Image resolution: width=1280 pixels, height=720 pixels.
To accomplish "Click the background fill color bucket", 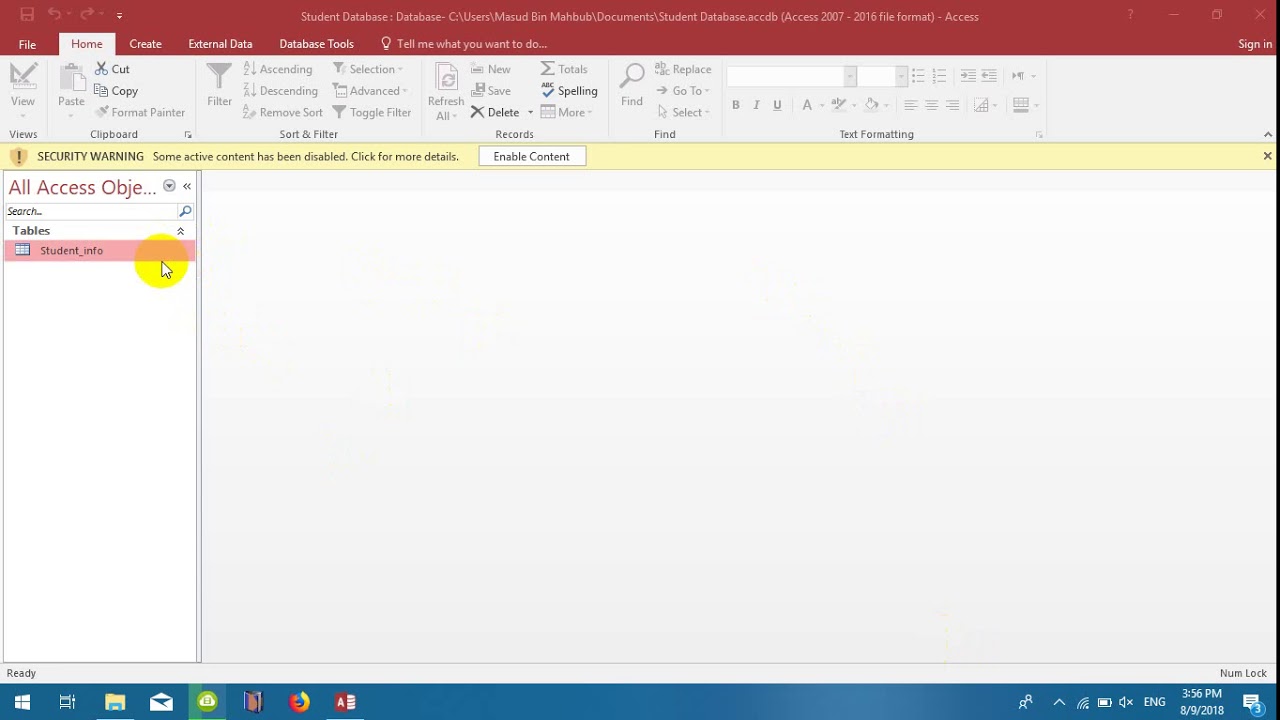I will 871,105.
